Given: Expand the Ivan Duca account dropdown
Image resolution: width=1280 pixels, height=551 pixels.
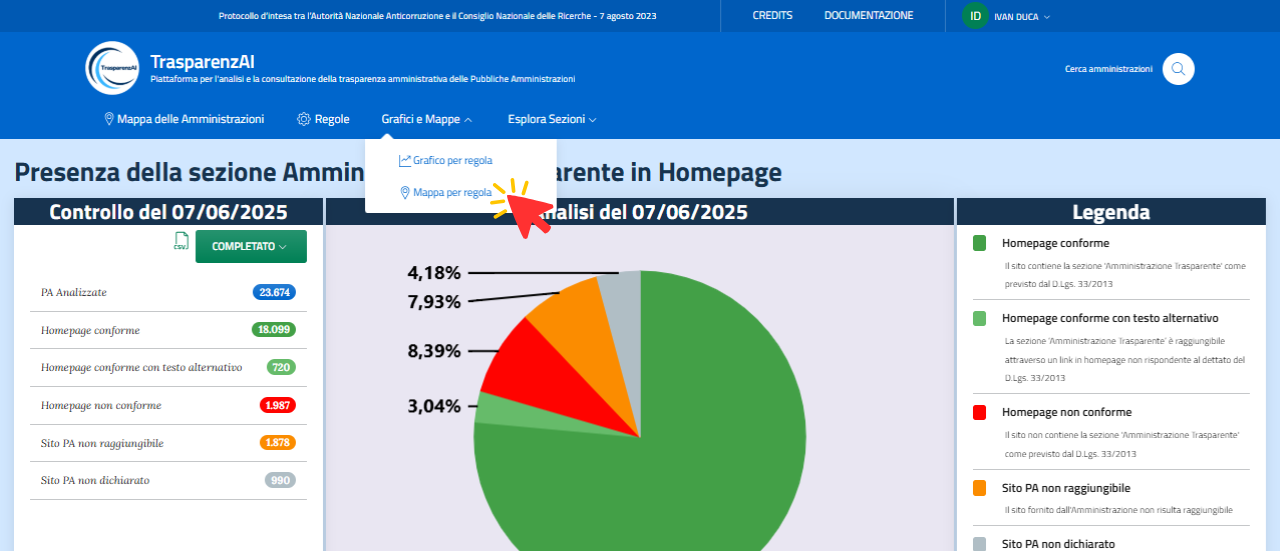Looking at the screenshot, I should click(x=1022, y=17).
